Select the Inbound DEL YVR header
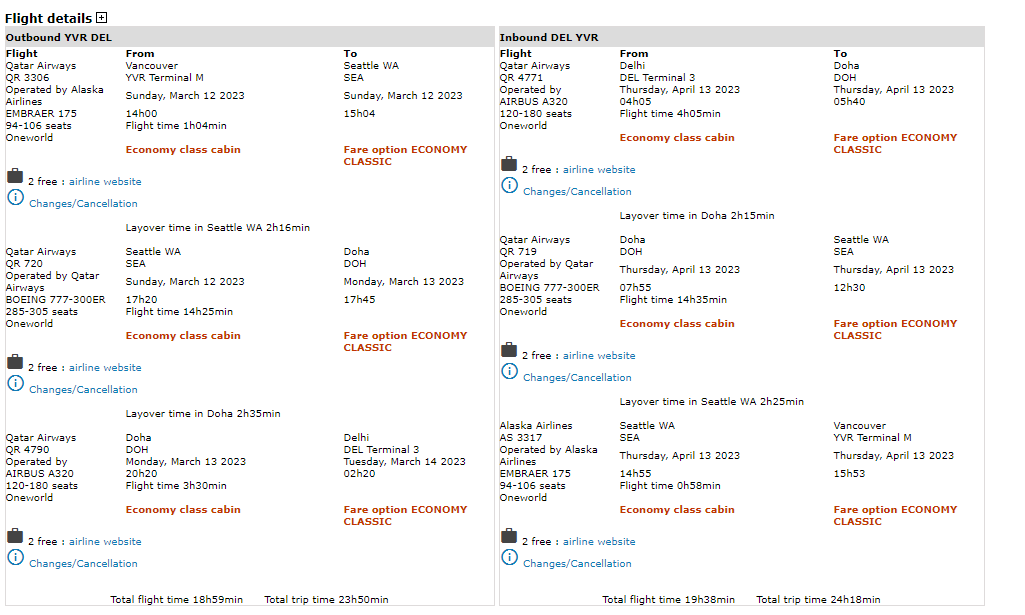 point(549,38)
